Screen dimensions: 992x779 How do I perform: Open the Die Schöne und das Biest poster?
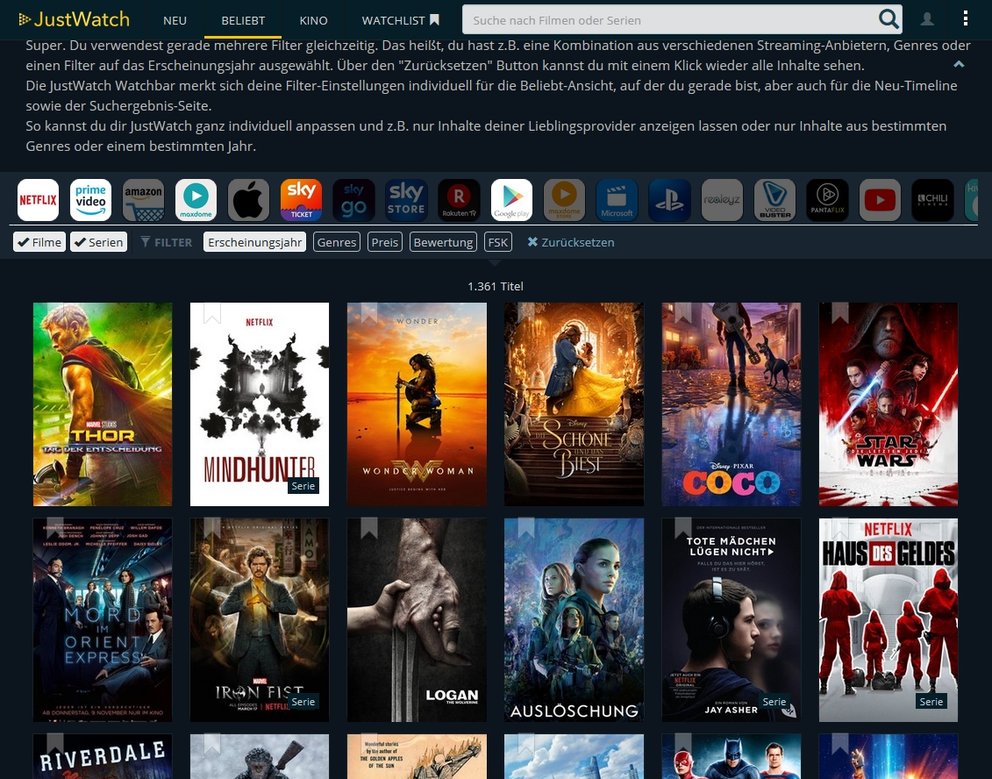[574, 404]
